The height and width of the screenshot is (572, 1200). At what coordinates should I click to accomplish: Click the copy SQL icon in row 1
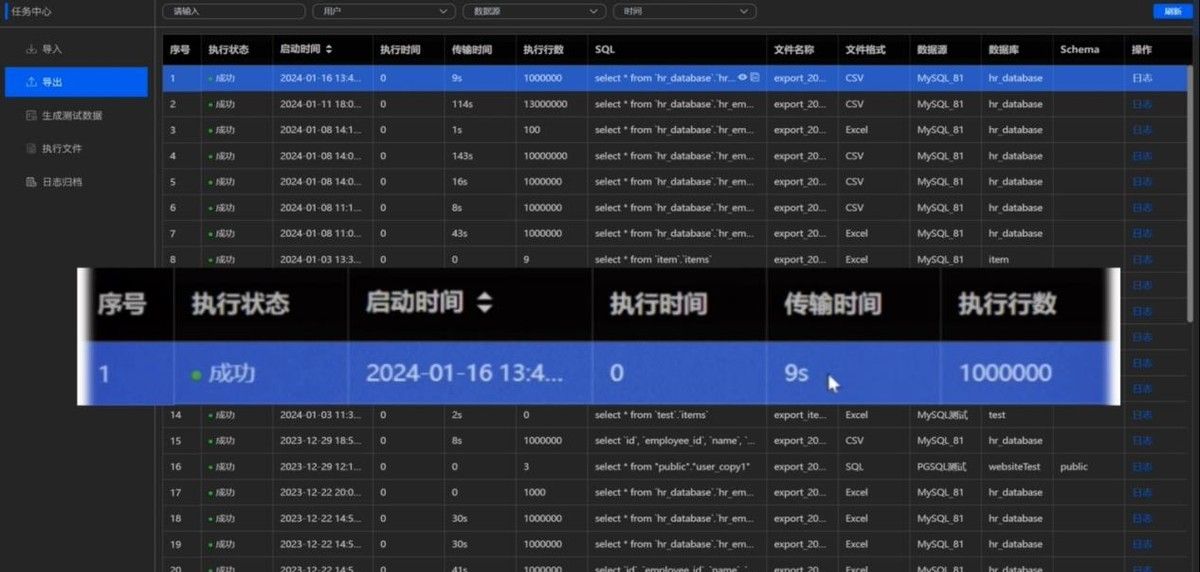pos(755,77)
